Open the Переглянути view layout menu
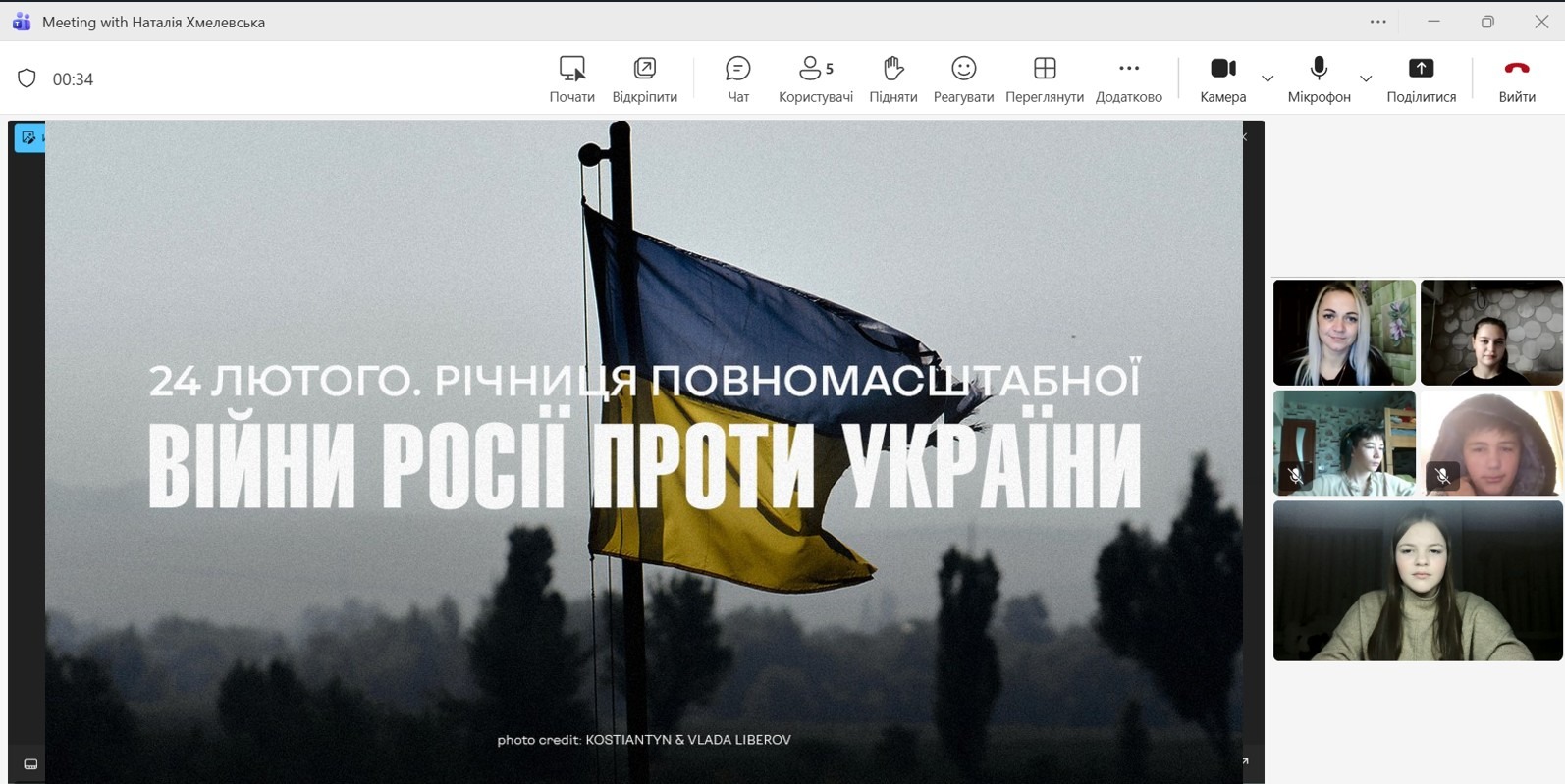 1044,78
